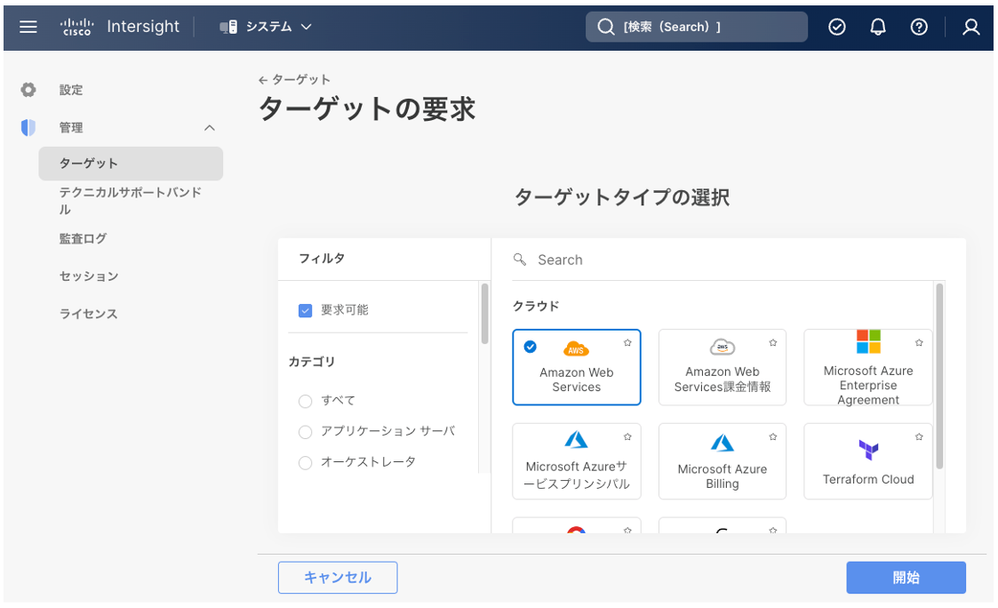Click the 開始 button

coord(906,577)
